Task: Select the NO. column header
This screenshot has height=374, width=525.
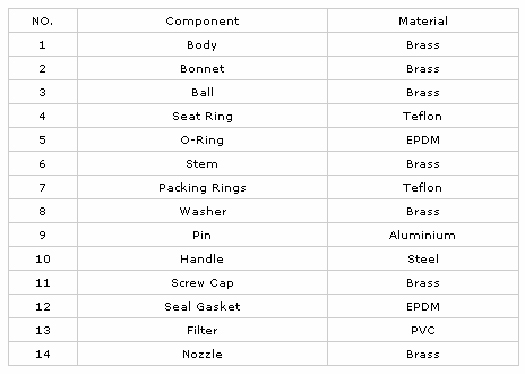Action: click(x=43, y=21)
